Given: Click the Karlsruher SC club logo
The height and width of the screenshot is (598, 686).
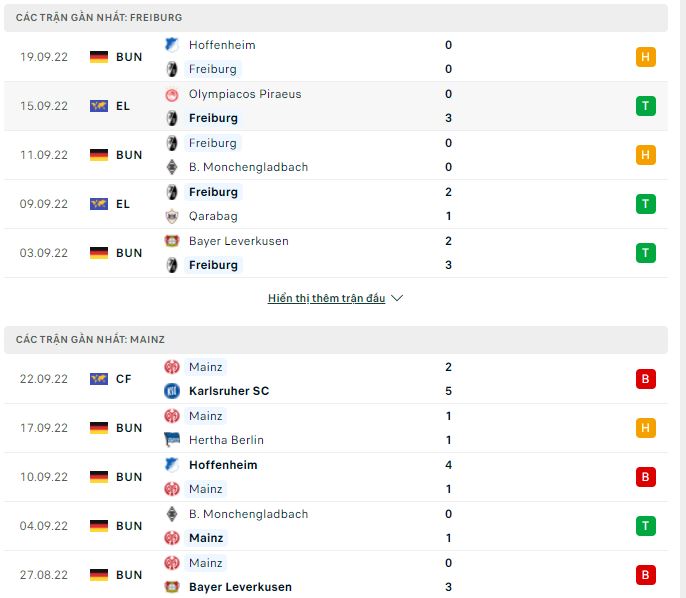Looking at the screenshot, I should pyautogui.click(x=171, y=391).
